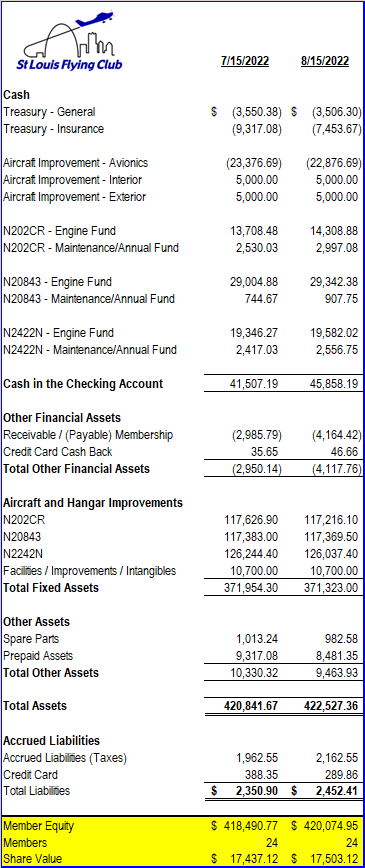The height and width of the screenshot is (868, 365).
Task: Select the yellow Member Equity row
Action: (183, 826)
